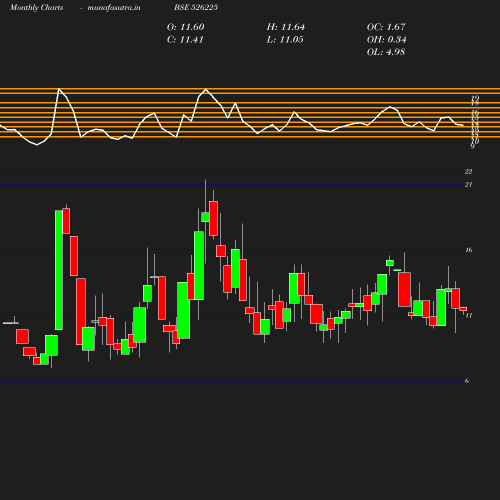Image resolution: width=500 pixels, height=500 pixels.
Task: Click the last red candle on the right
Action: (x=463, y=309)
